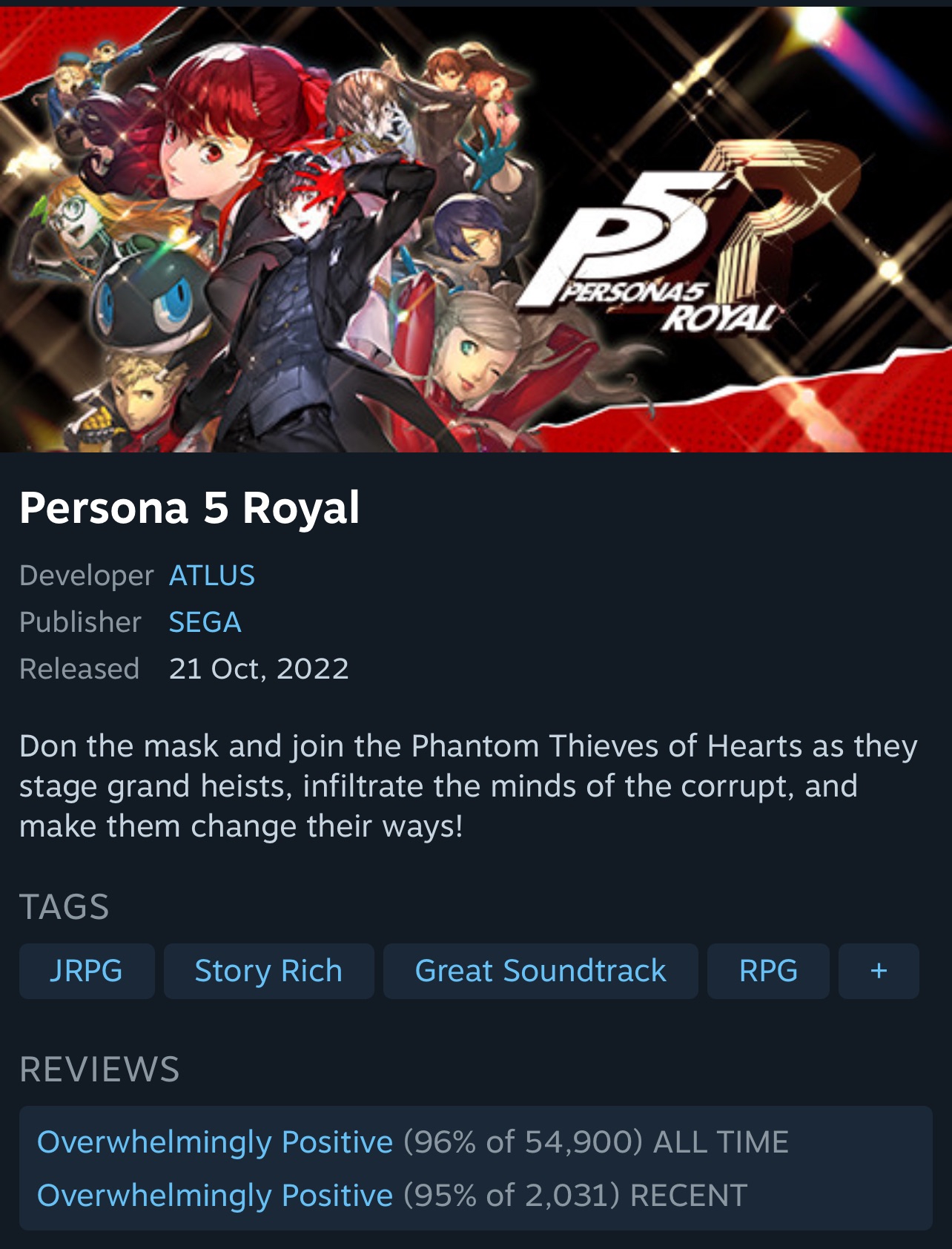Browse the Great Soundtrack tag

[541, 971]
